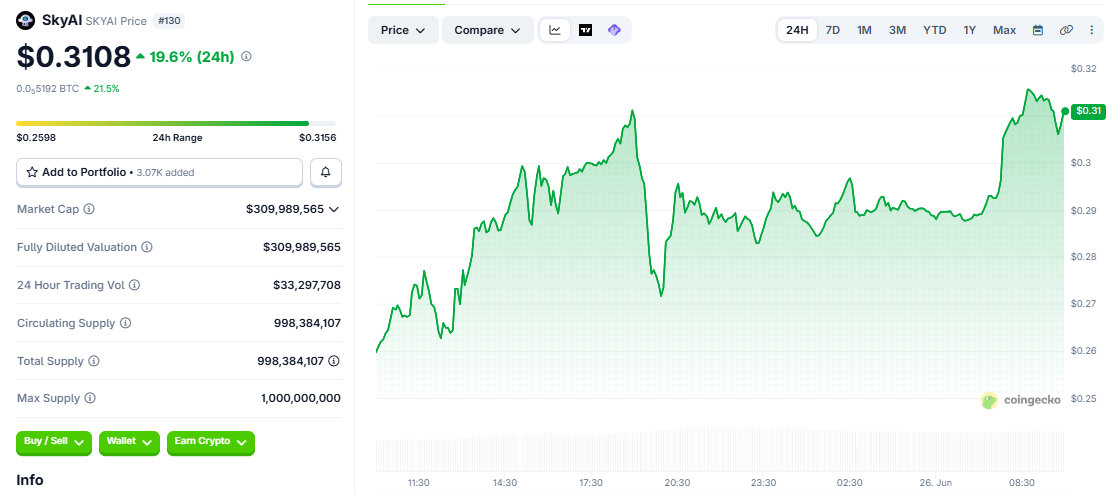The width and height of the screenshot is (1117, 495).
Task: Click the #130 rank badge
Action: [x=169, y=21]
